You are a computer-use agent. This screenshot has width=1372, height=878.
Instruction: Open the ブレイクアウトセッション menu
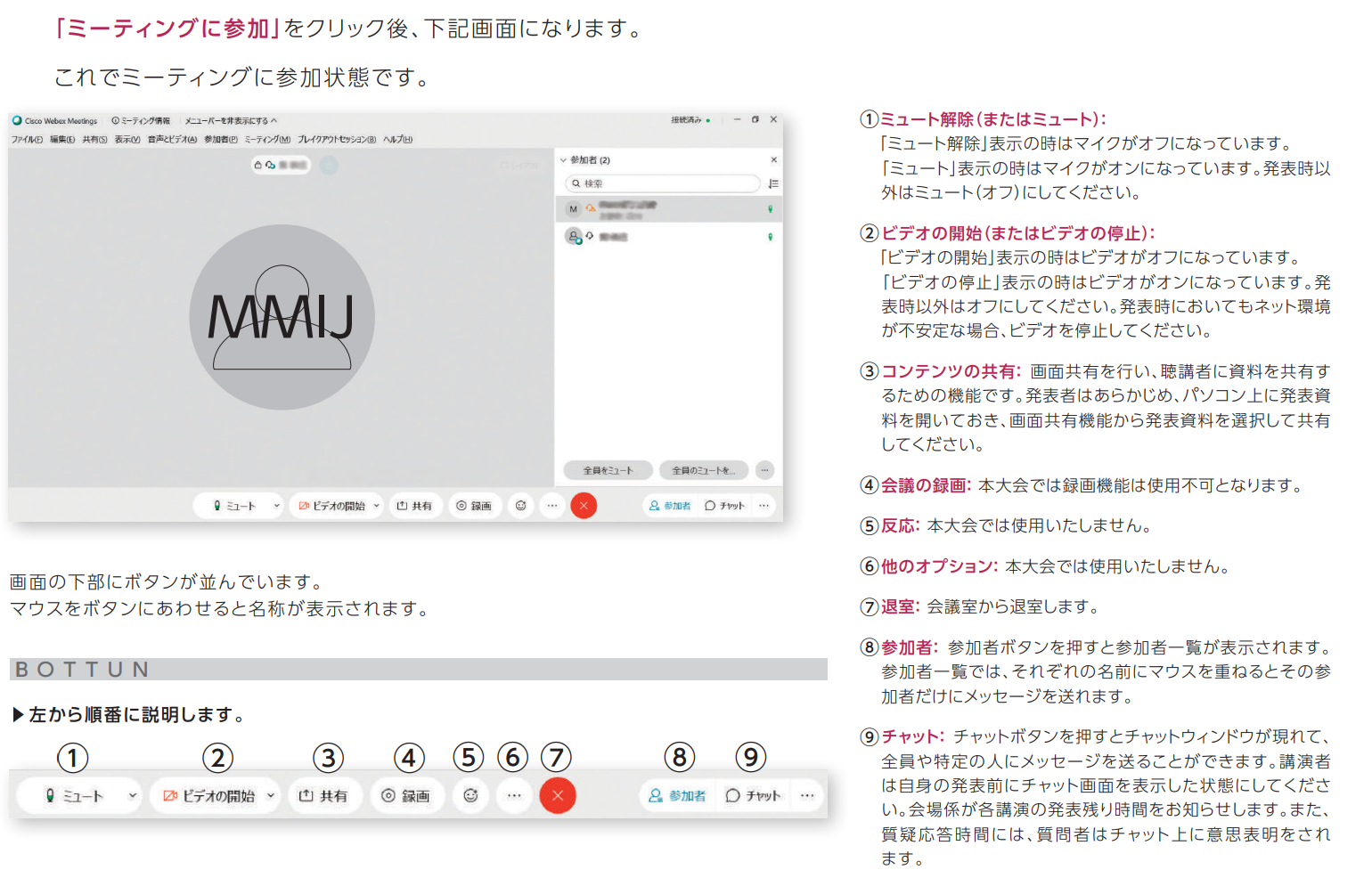[337, 140]
